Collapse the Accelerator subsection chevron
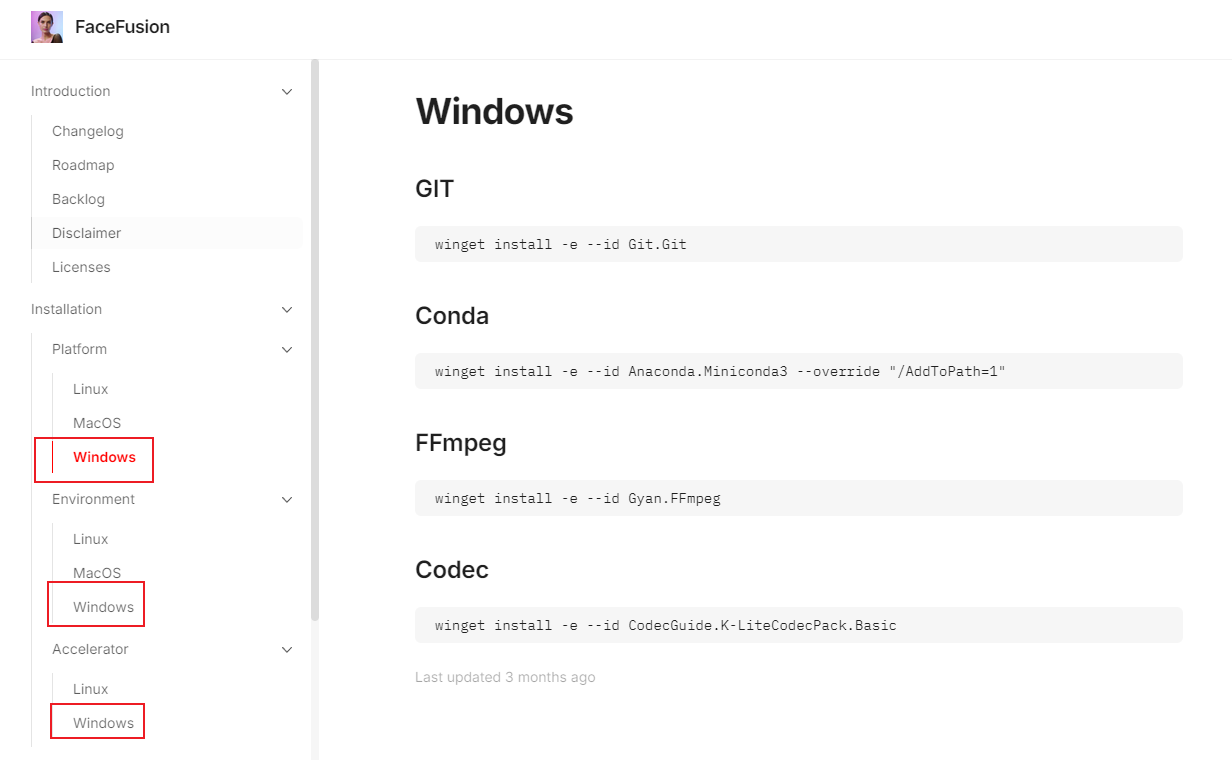The image size is (1232, 760). (287, 650)
